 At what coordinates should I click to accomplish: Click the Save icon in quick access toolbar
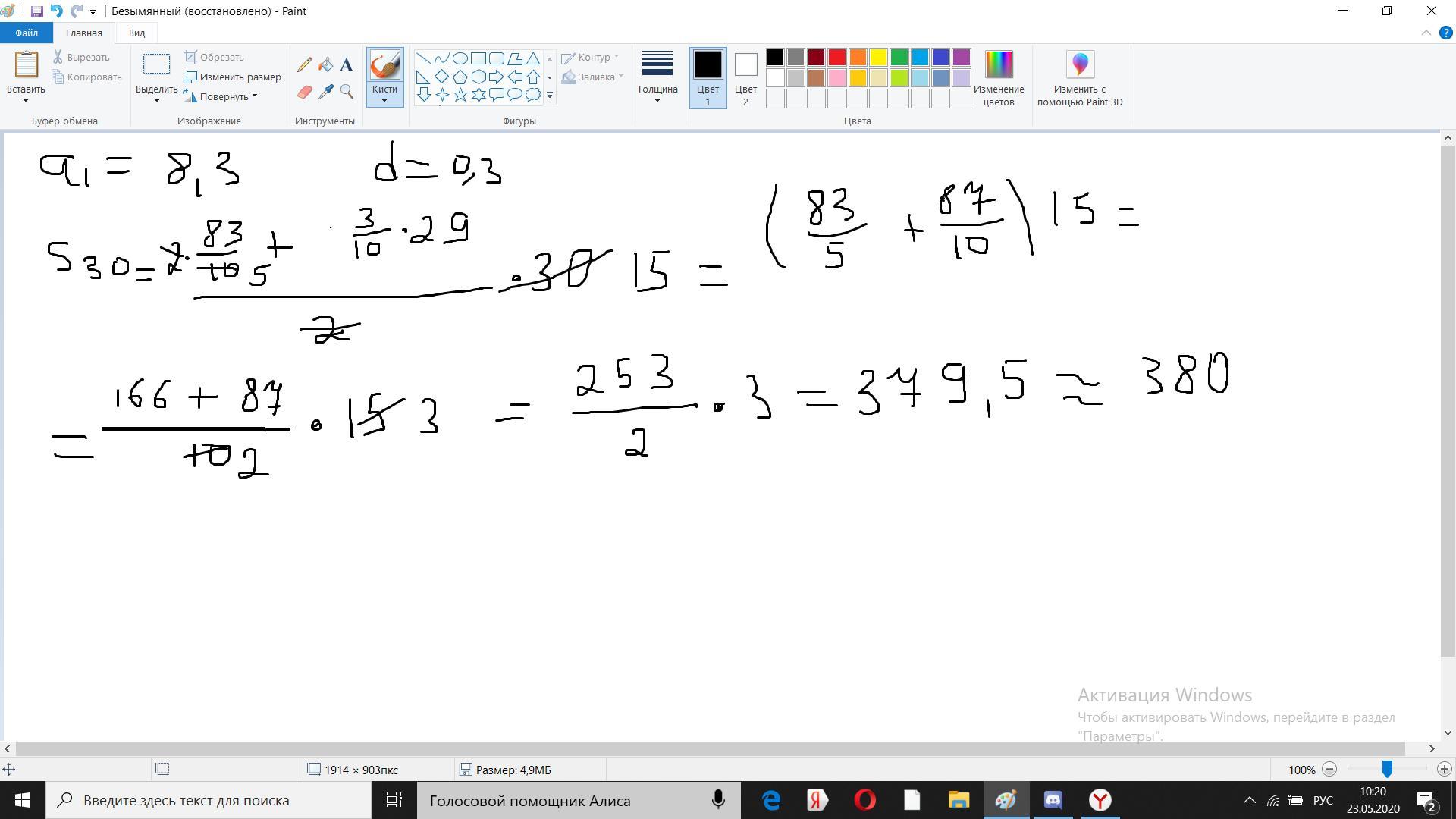pos(36,11)
